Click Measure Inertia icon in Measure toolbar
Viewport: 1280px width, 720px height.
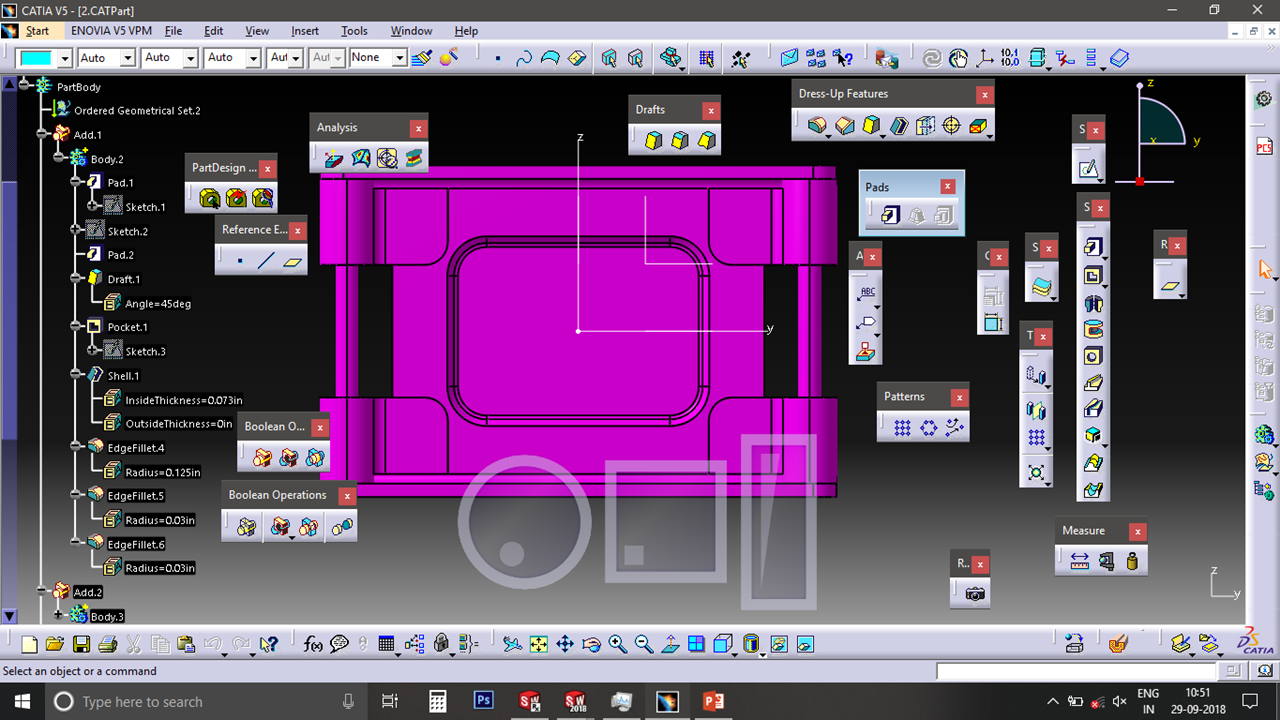[1132, 562]
